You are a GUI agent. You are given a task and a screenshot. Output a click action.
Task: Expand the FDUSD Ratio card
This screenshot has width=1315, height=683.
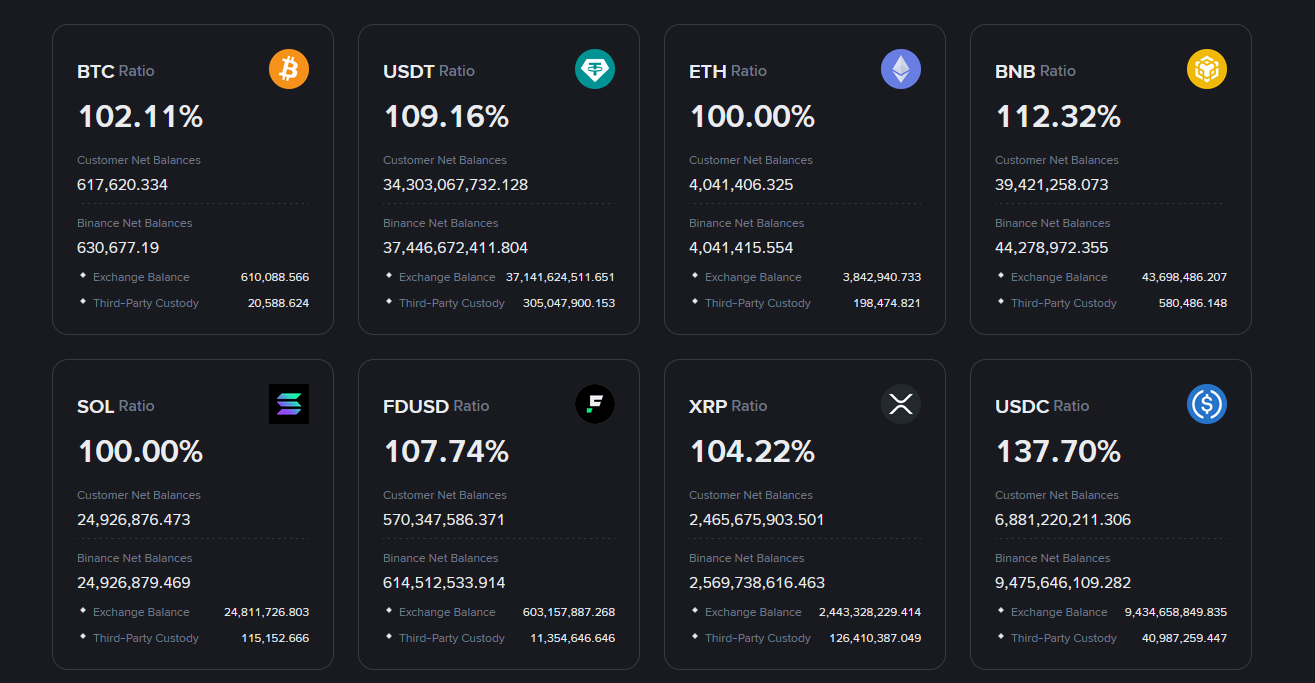(499, 514)
